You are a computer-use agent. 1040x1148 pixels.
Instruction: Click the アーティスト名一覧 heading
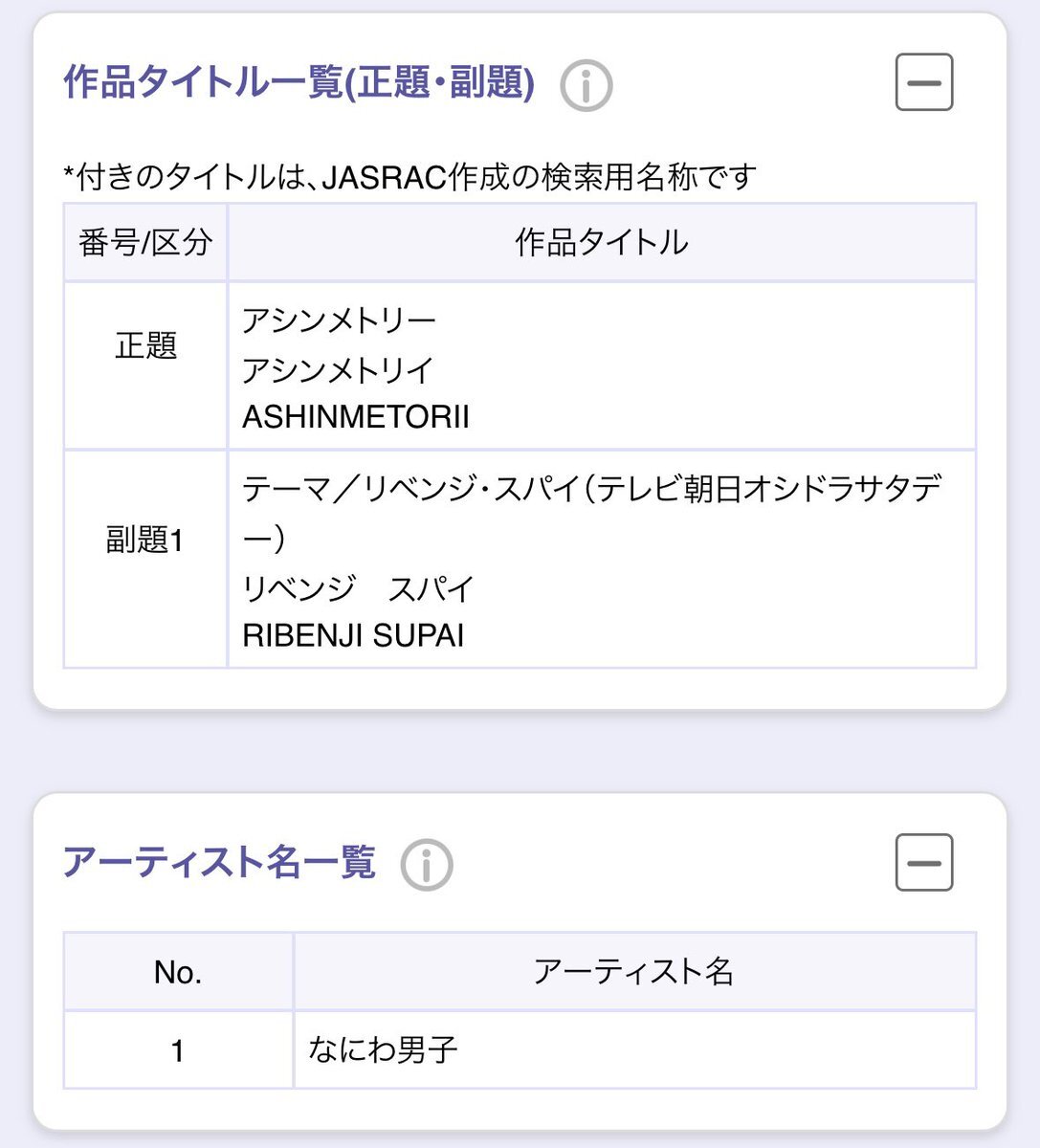click(219, 862)
